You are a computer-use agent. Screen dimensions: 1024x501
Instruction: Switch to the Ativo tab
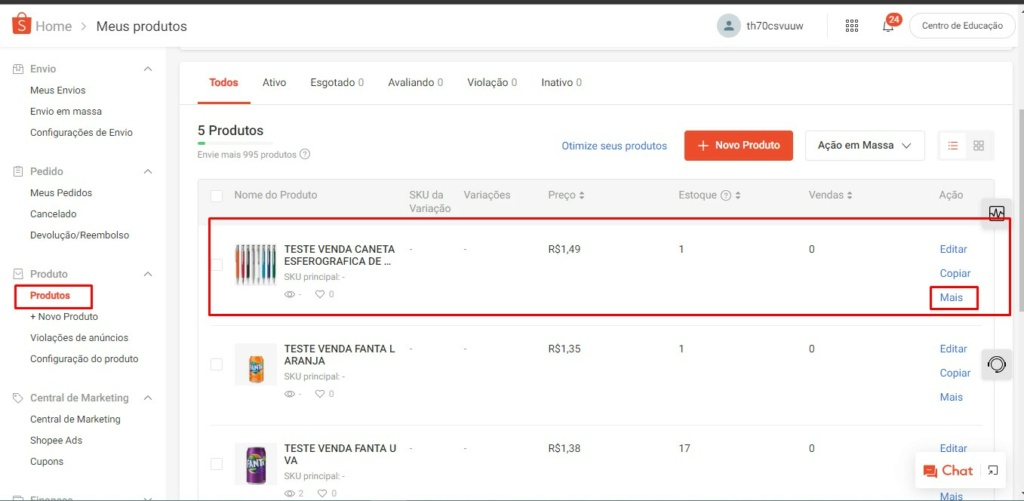coord(274,83)
